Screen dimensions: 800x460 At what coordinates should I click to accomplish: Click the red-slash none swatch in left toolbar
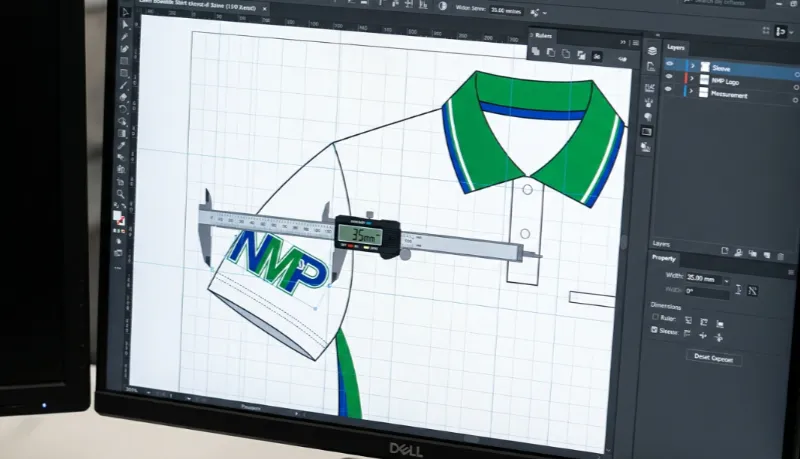point(121,221)
